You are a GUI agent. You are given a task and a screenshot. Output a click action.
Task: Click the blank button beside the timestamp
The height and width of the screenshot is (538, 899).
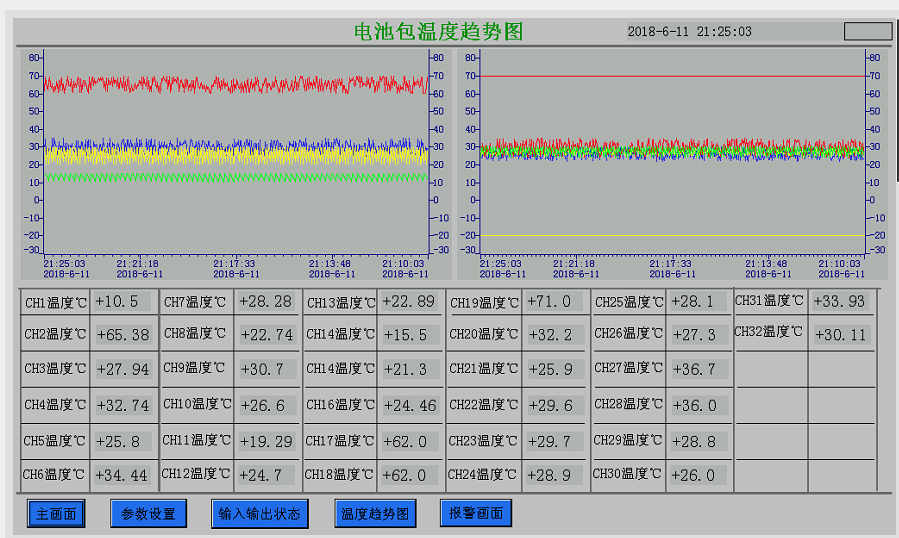867,31
